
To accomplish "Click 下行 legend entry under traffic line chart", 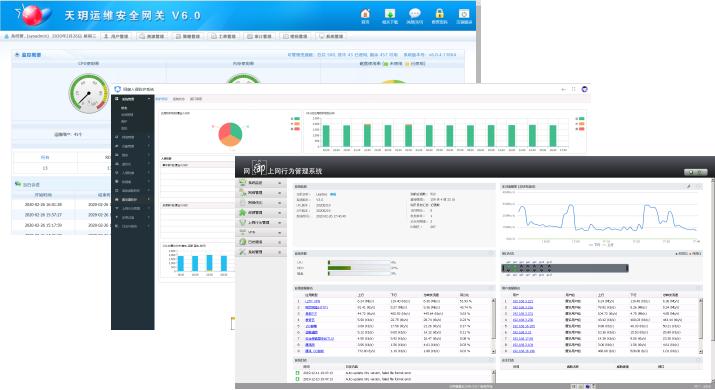I will [595, 245].
